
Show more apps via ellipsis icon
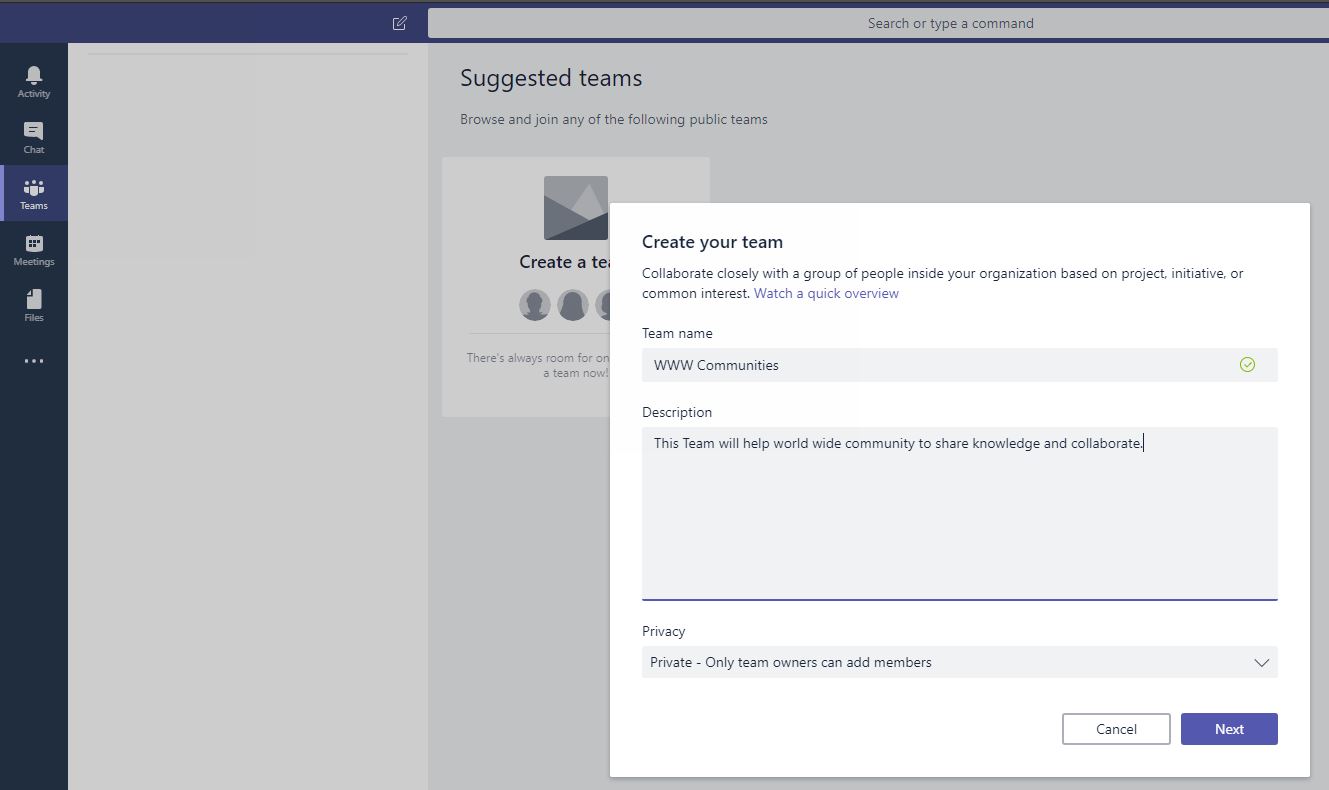[34, 361]
